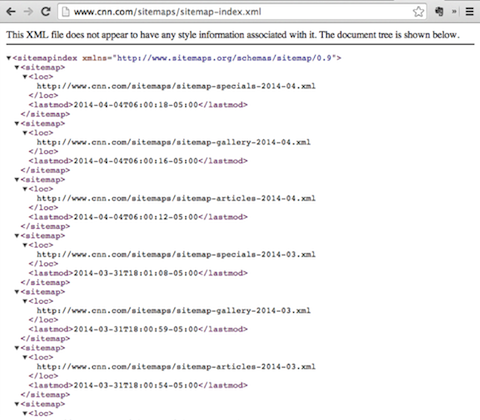
Task: Click the sitemap-gallery-2014-04.xml URL text
Action: pos(174,142)
